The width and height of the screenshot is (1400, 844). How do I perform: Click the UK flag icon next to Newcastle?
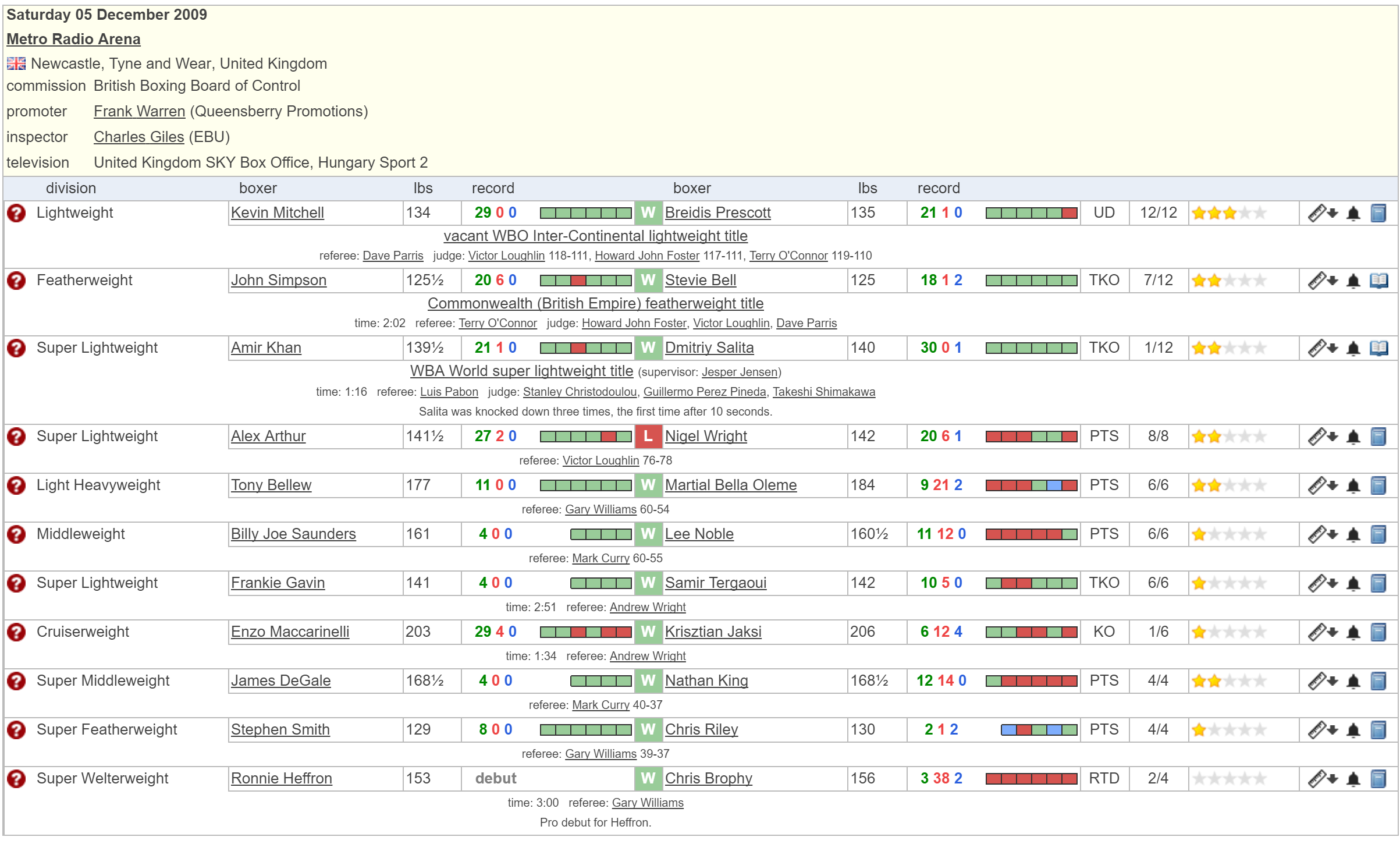click(x=16, y=63)
